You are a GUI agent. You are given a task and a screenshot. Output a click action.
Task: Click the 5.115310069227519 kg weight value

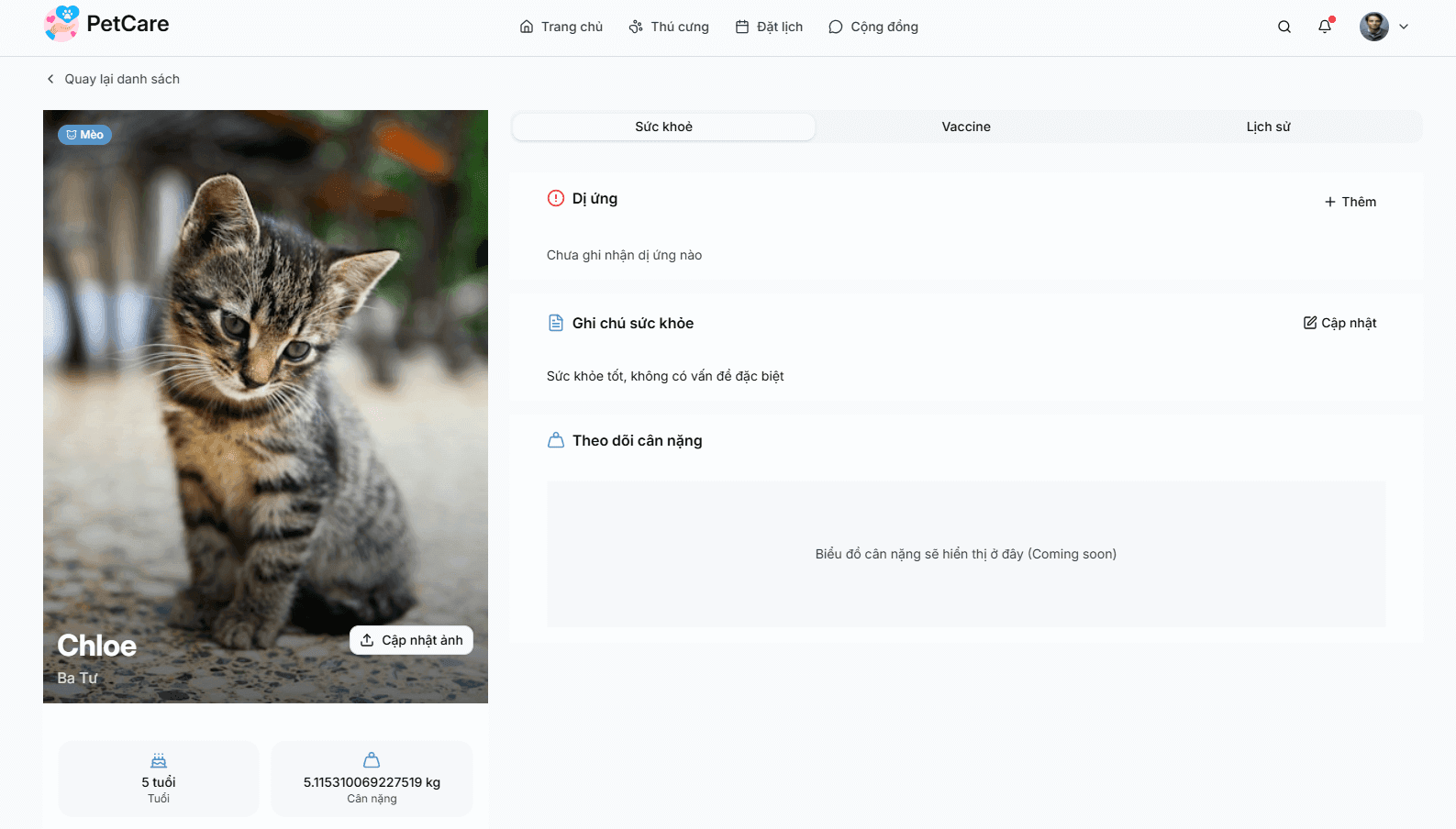point(372,782)
